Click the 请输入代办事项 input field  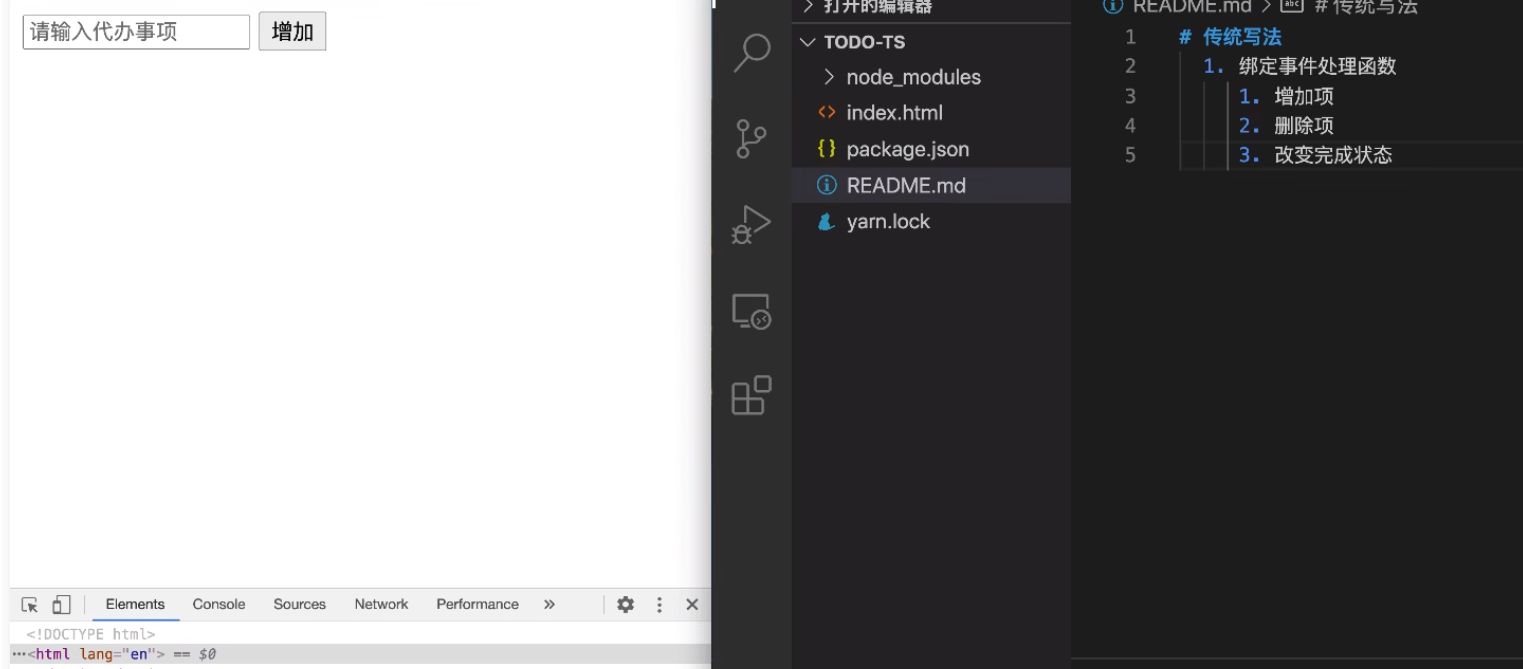pos(135,31)
